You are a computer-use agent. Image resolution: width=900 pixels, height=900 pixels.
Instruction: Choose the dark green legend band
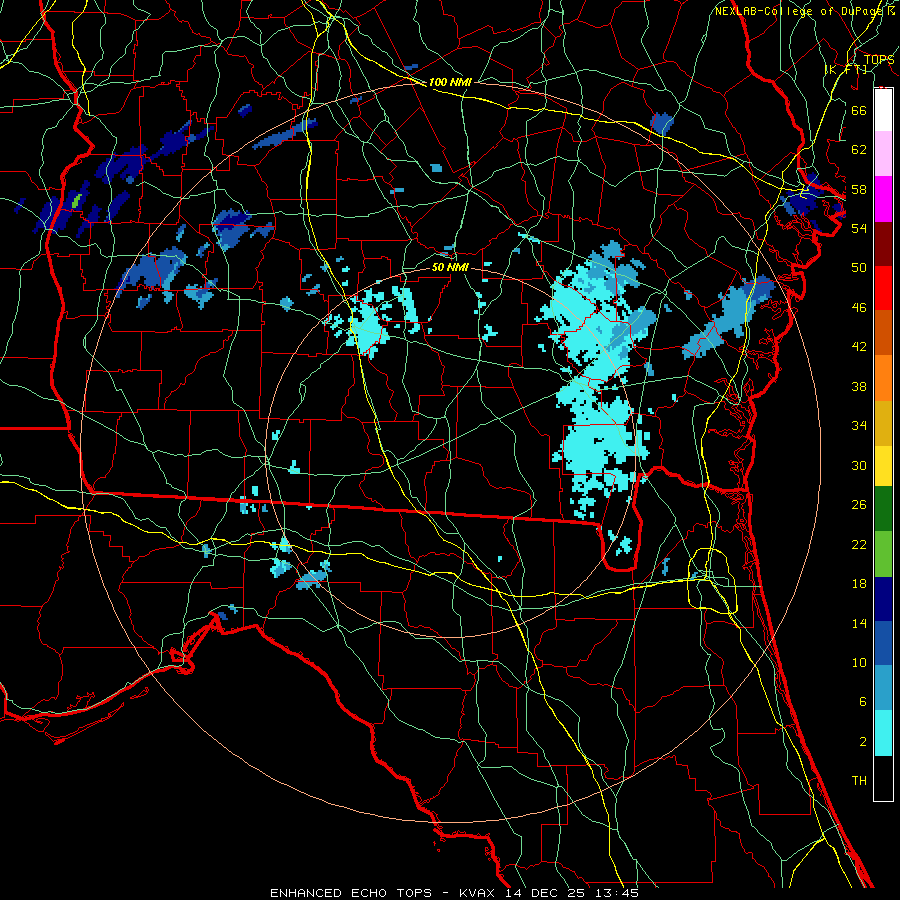883,509
